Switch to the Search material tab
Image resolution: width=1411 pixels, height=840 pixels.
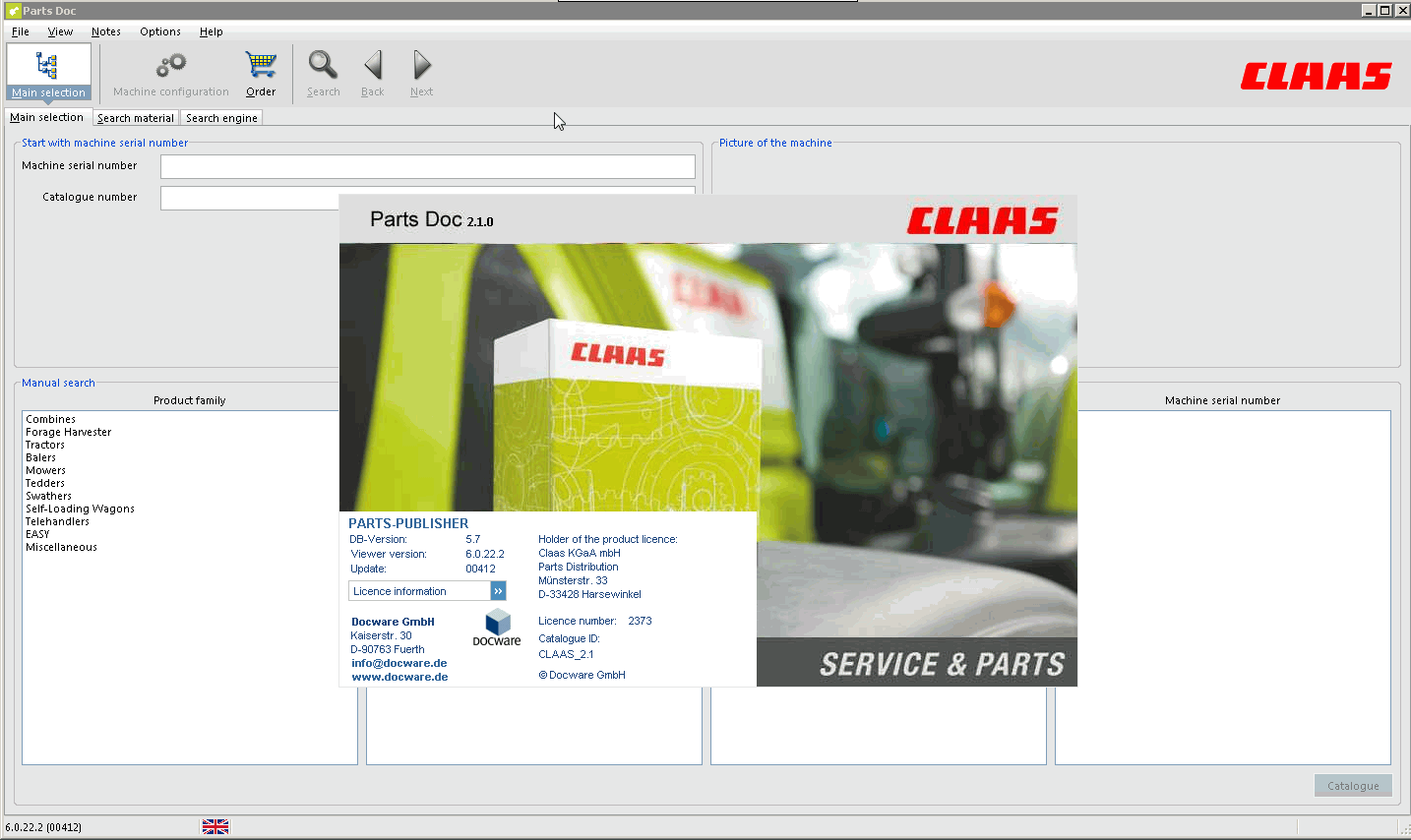click(135, 117)
